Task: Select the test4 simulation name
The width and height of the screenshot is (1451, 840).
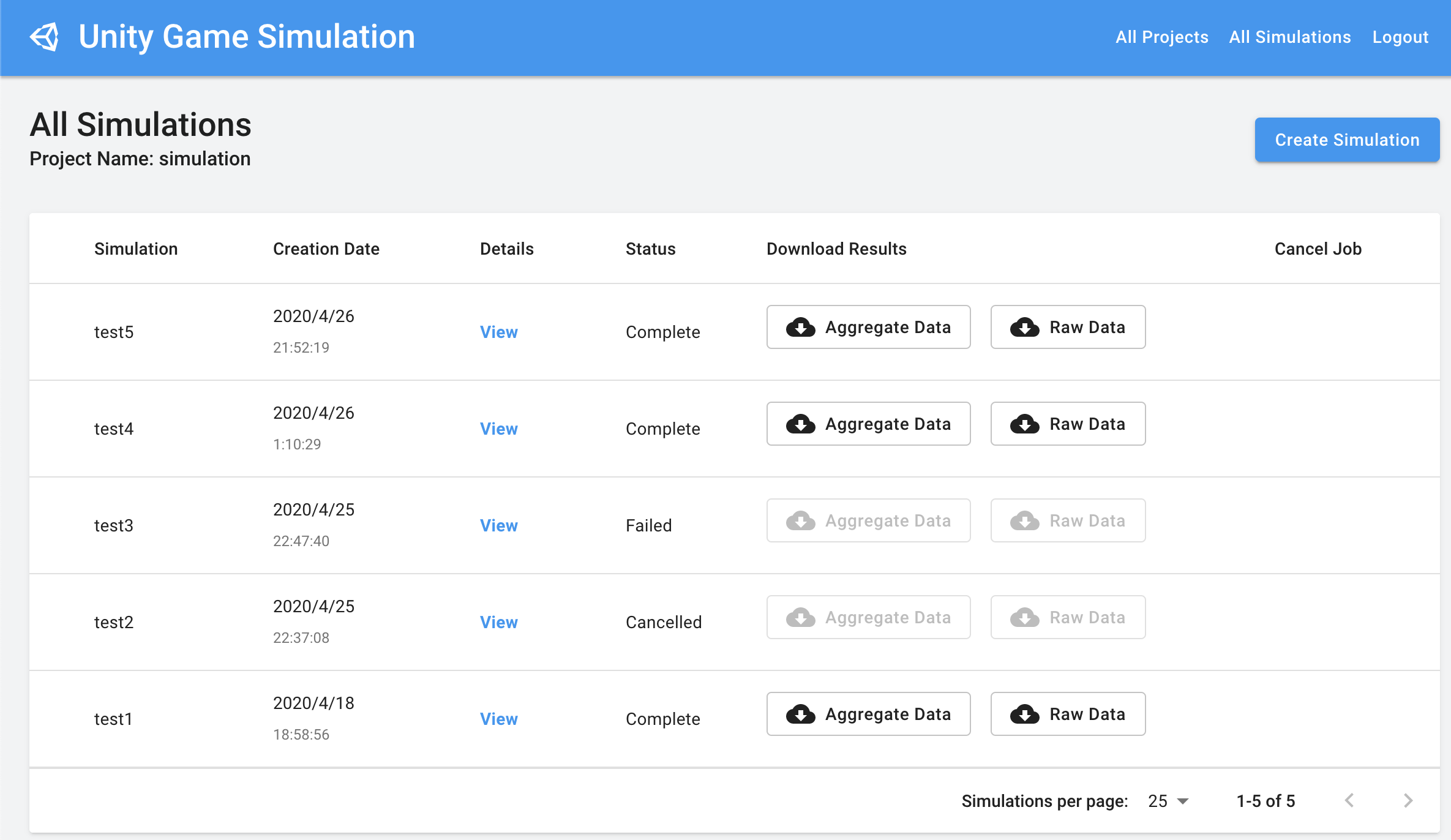Action: point(114,429)
